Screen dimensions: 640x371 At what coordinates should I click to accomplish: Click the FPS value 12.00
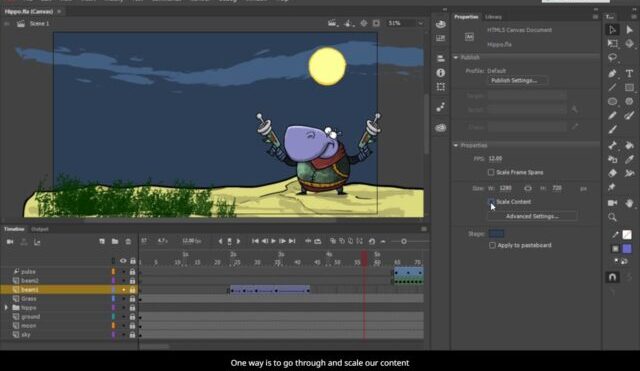pyautogui.click(x=496, y=158)
